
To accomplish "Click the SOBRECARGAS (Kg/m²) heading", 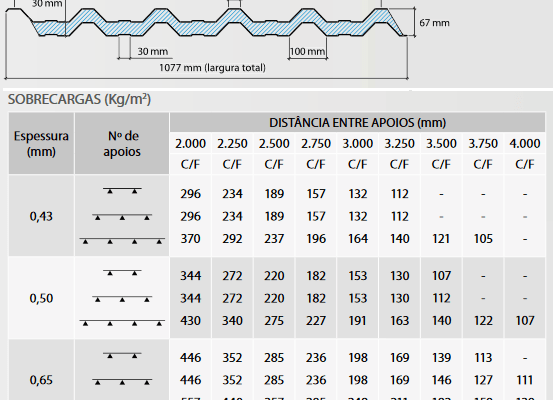I will click(x=79, y=99).
